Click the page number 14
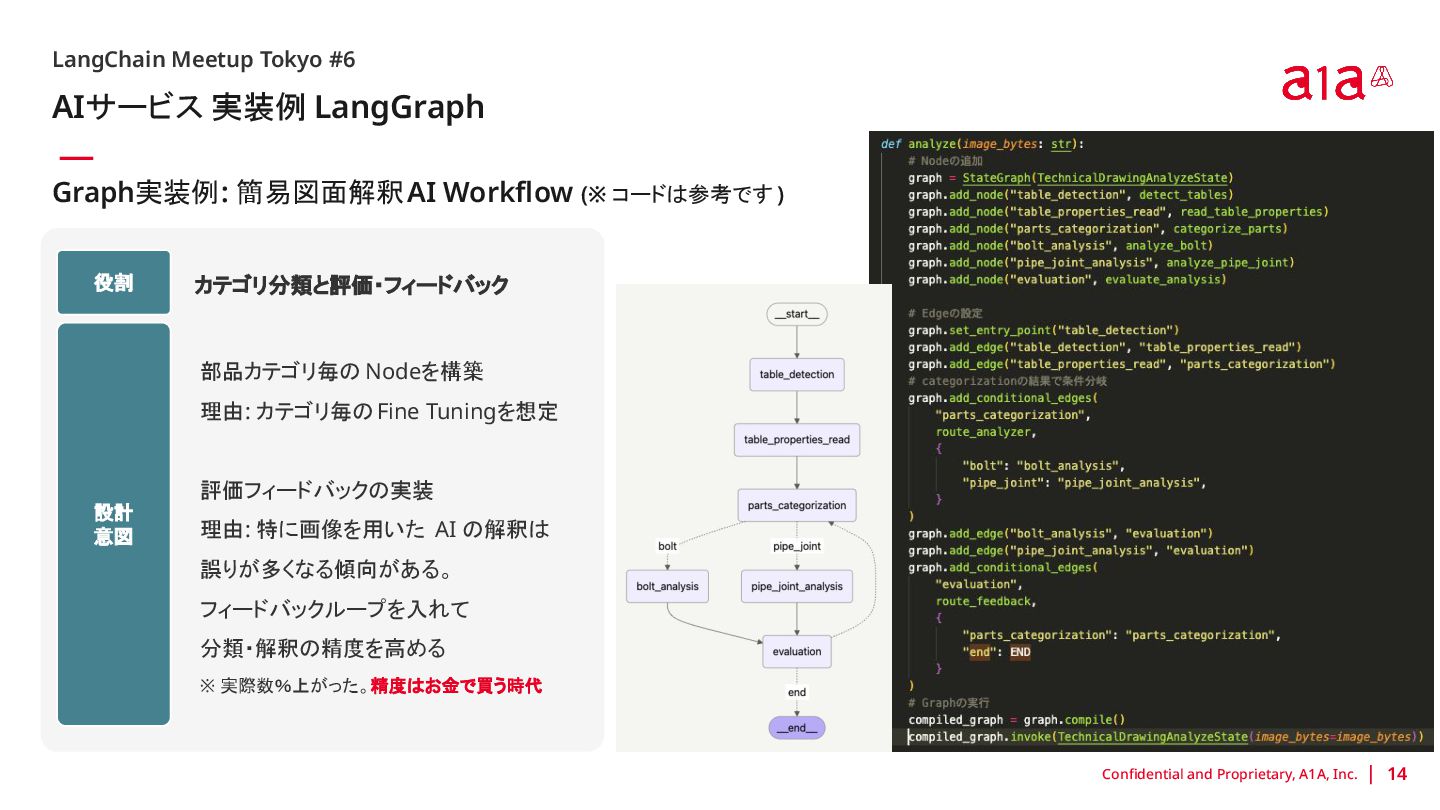Screen dimensions: 1440x810 click(x=1396, y=774)
